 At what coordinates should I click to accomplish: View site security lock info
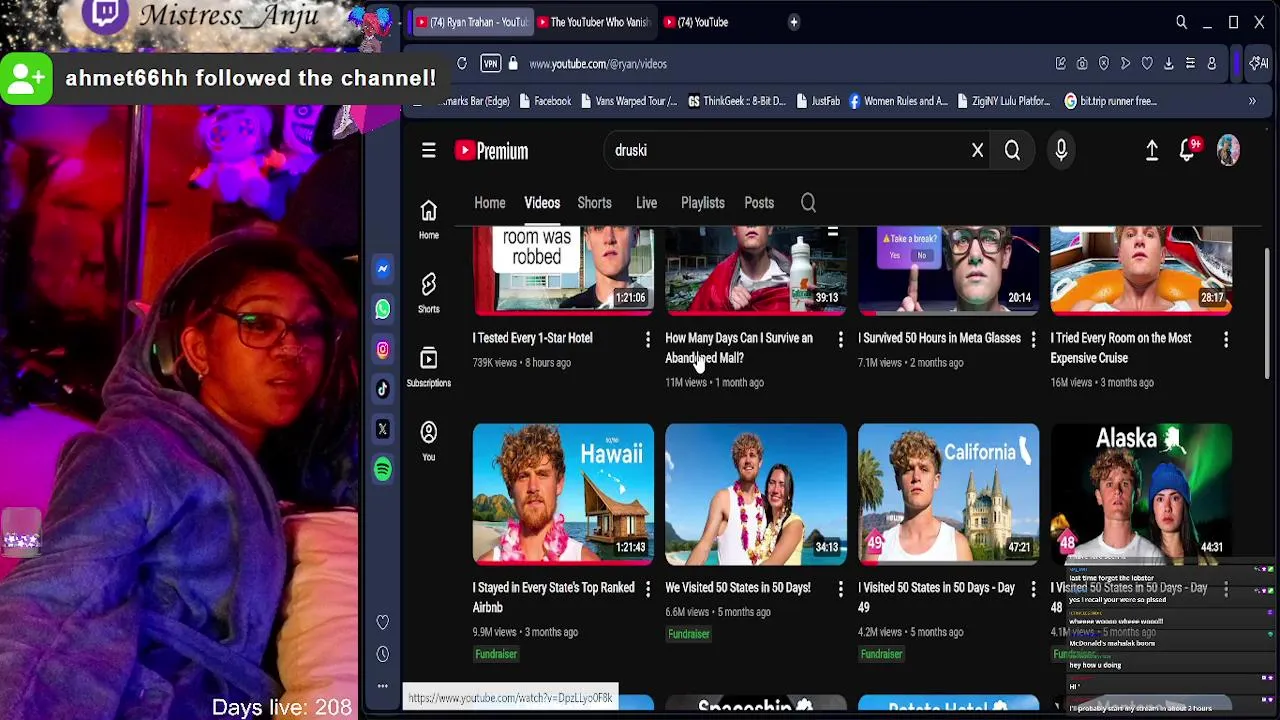pyautogui.click(x=513, y=64)
